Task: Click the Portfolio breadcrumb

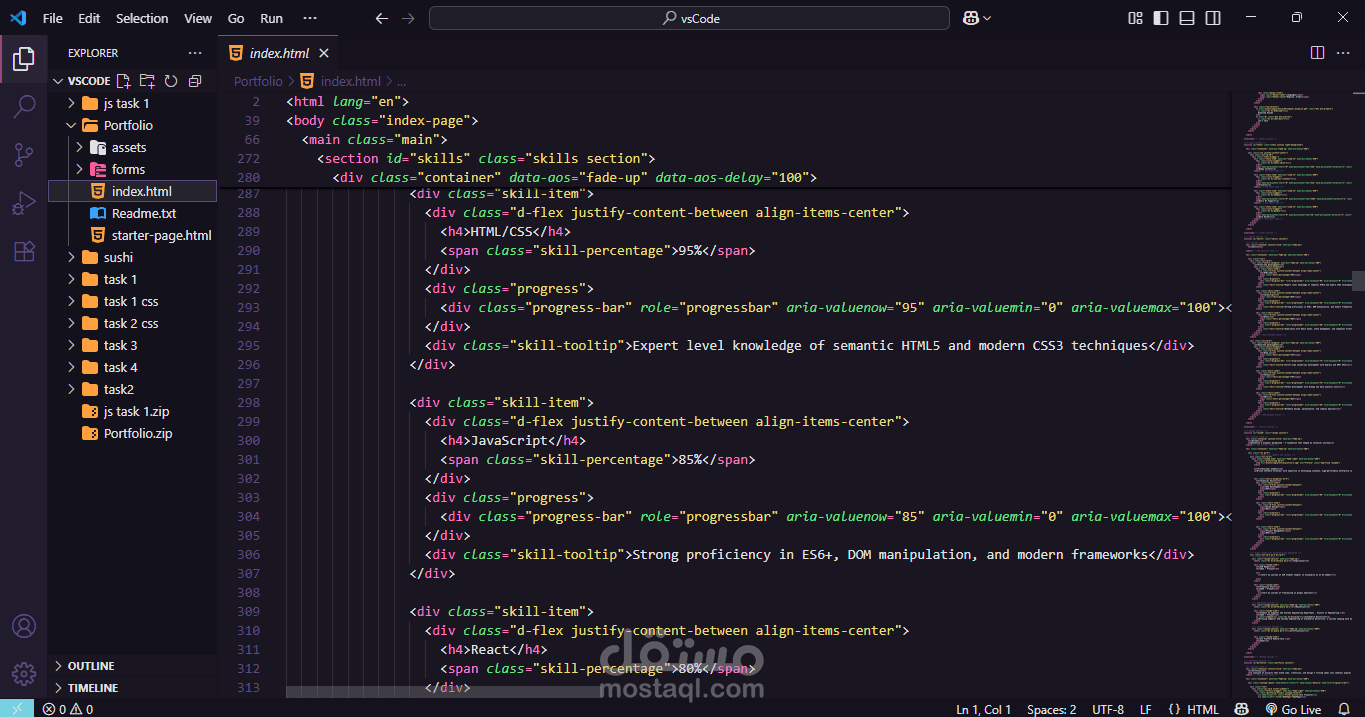Action: 258,81
